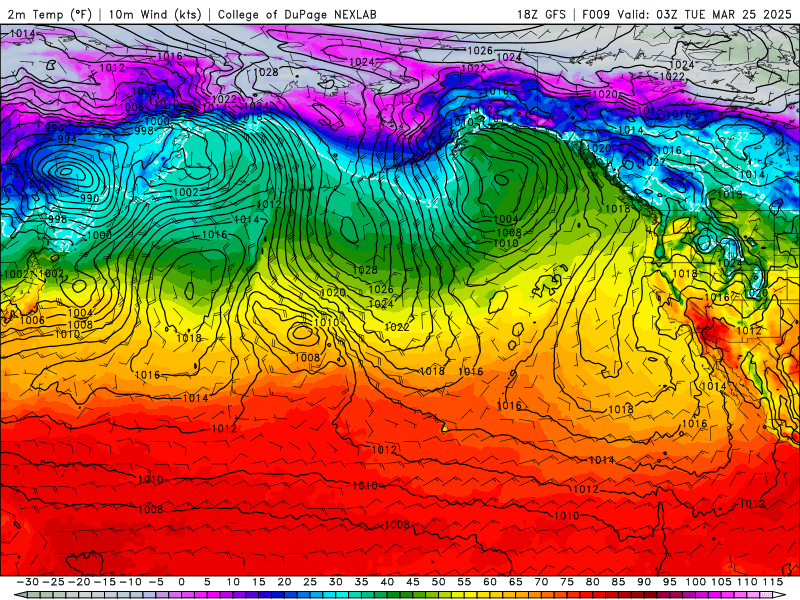This screenshot has width=800, height=600.
Task: Click the '80' temperature scale label
Action: (592, 582)
